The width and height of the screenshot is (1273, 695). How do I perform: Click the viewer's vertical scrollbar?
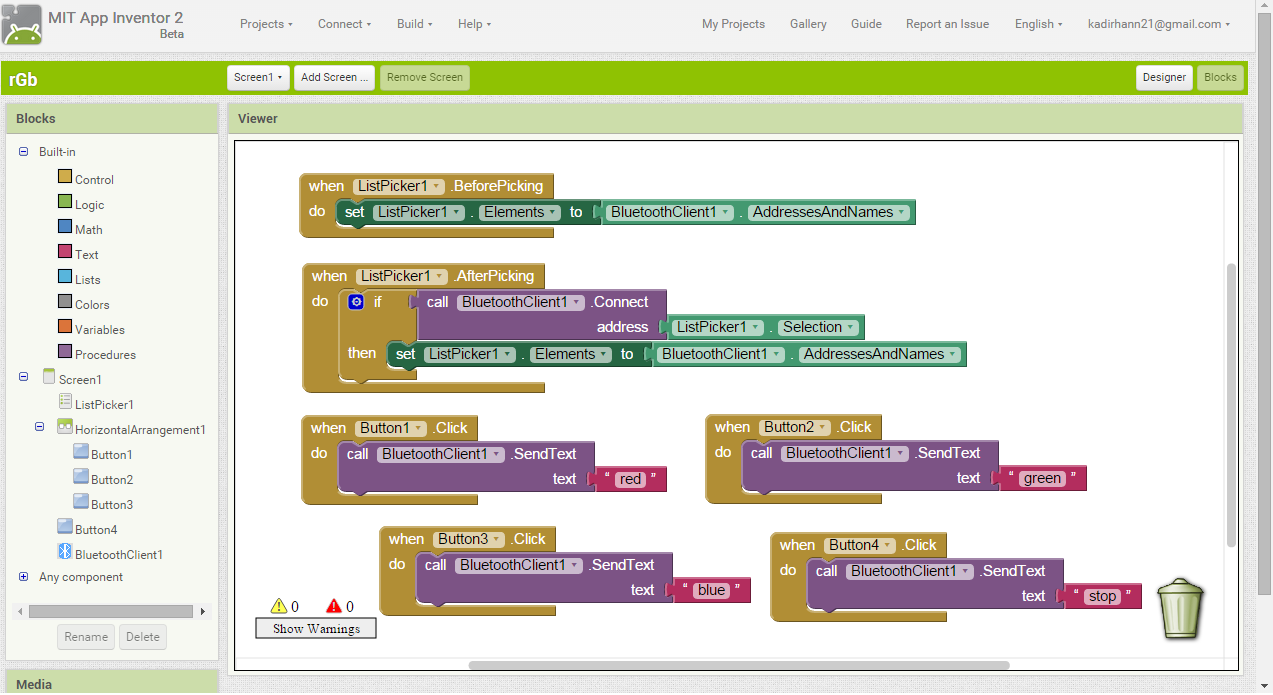click(1231, 405)
